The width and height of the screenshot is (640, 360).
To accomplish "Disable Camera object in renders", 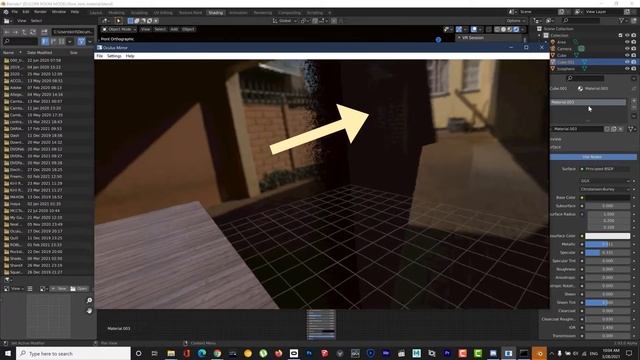I will (634, 49).
